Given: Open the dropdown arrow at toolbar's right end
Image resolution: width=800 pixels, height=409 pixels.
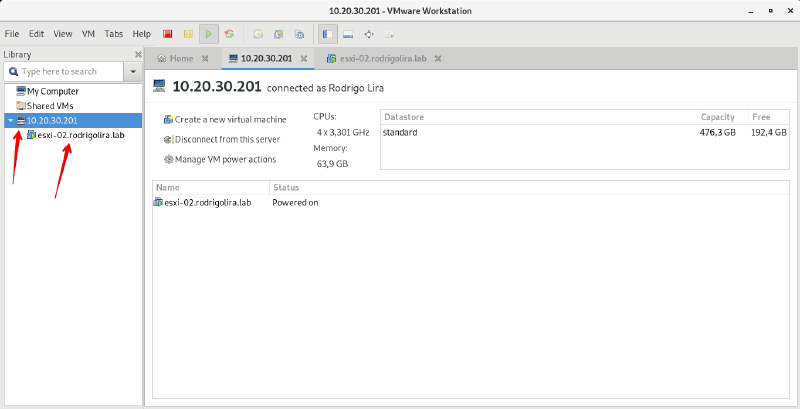Looking at the screenshot, I should coord(389,34).
